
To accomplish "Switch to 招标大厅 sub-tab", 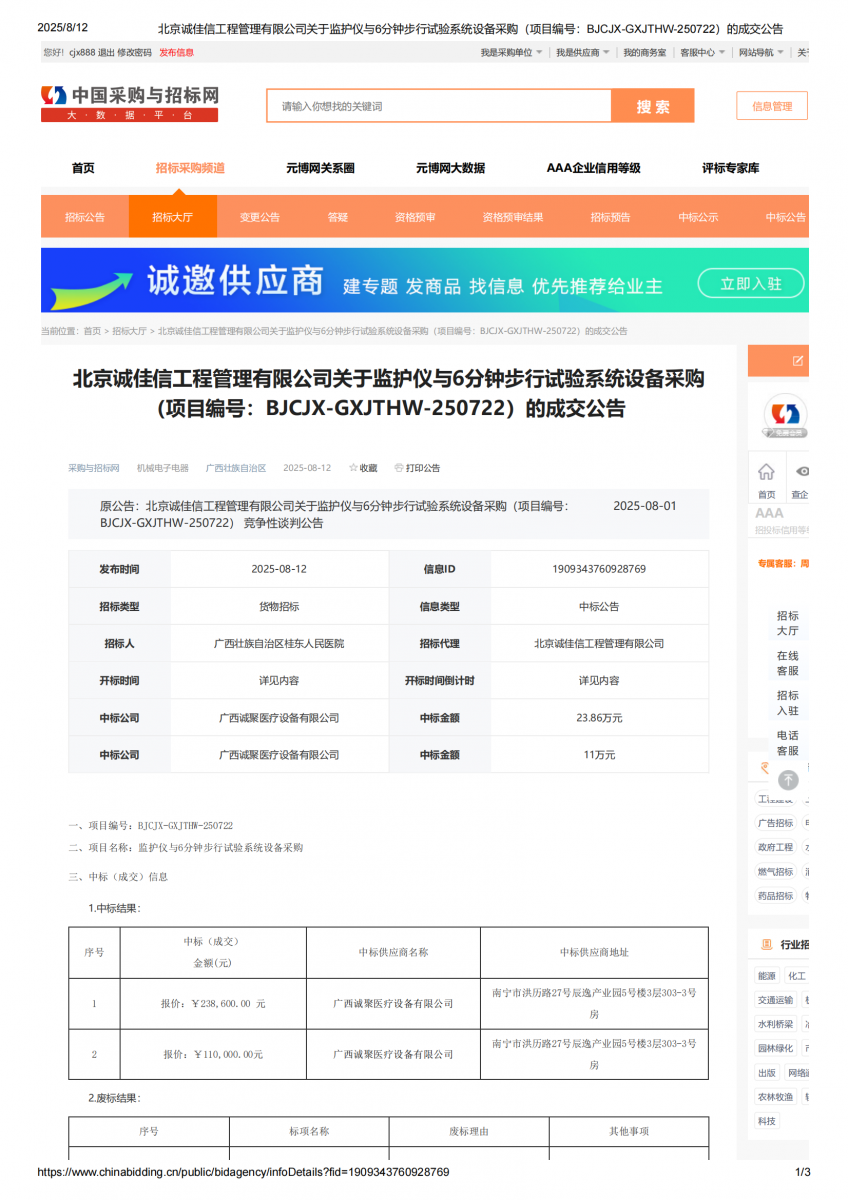I will click(172, 217).
